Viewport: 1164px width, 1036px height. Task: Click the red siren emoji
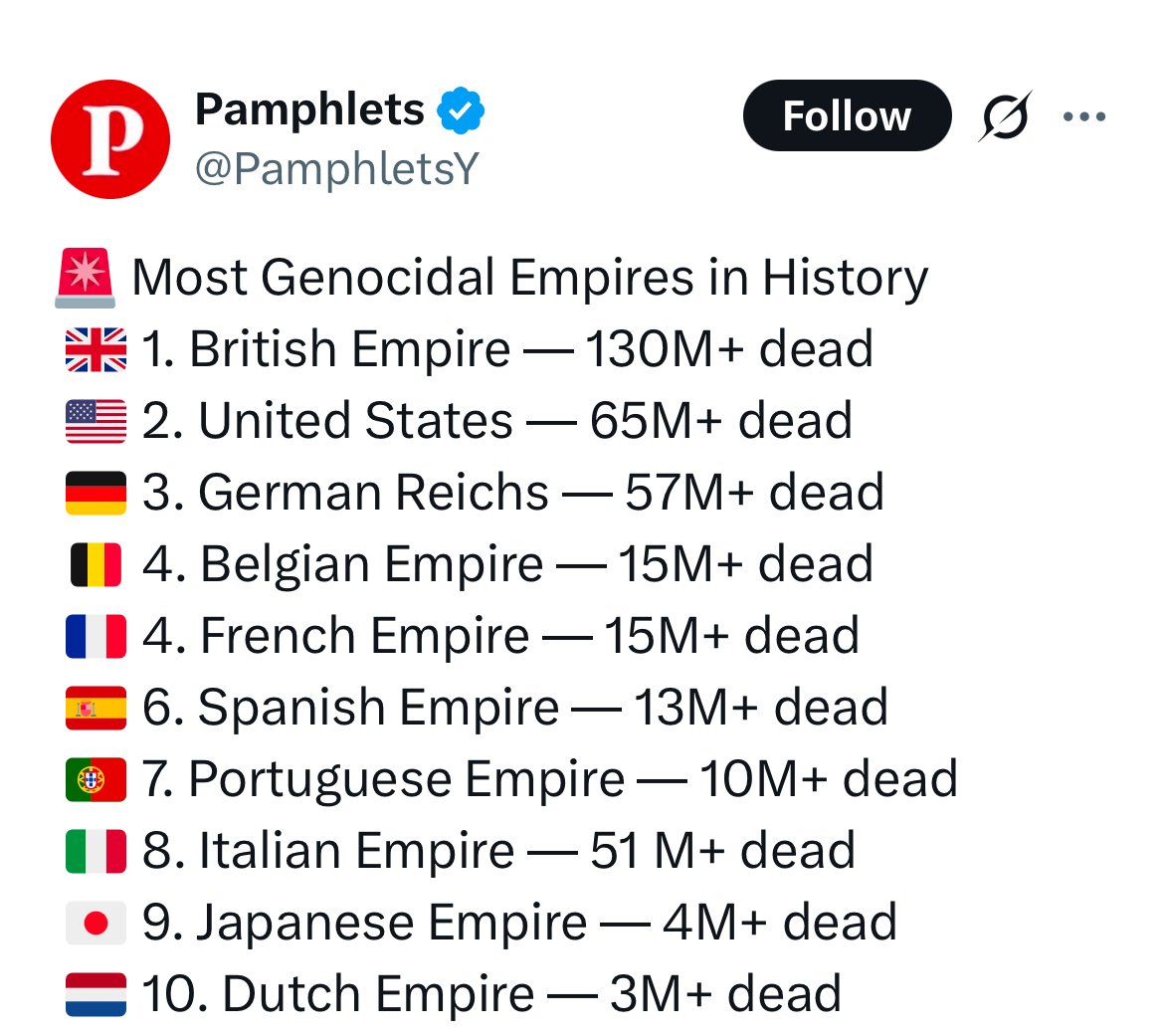[86, 278]
